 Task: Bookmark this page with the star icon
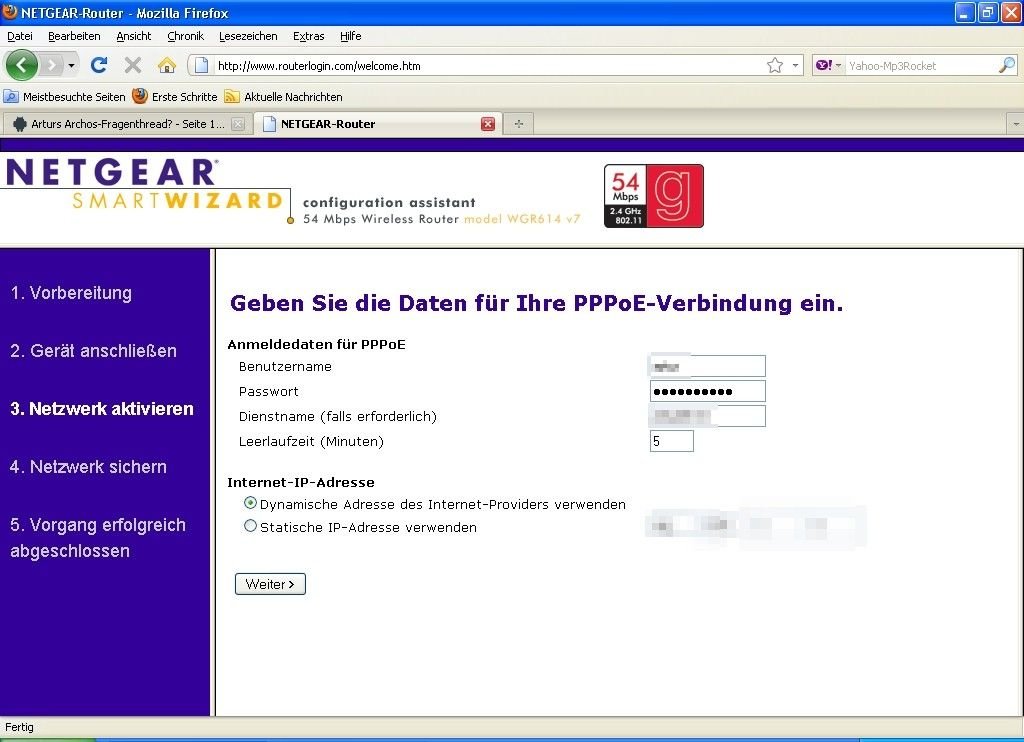[775, 65]
